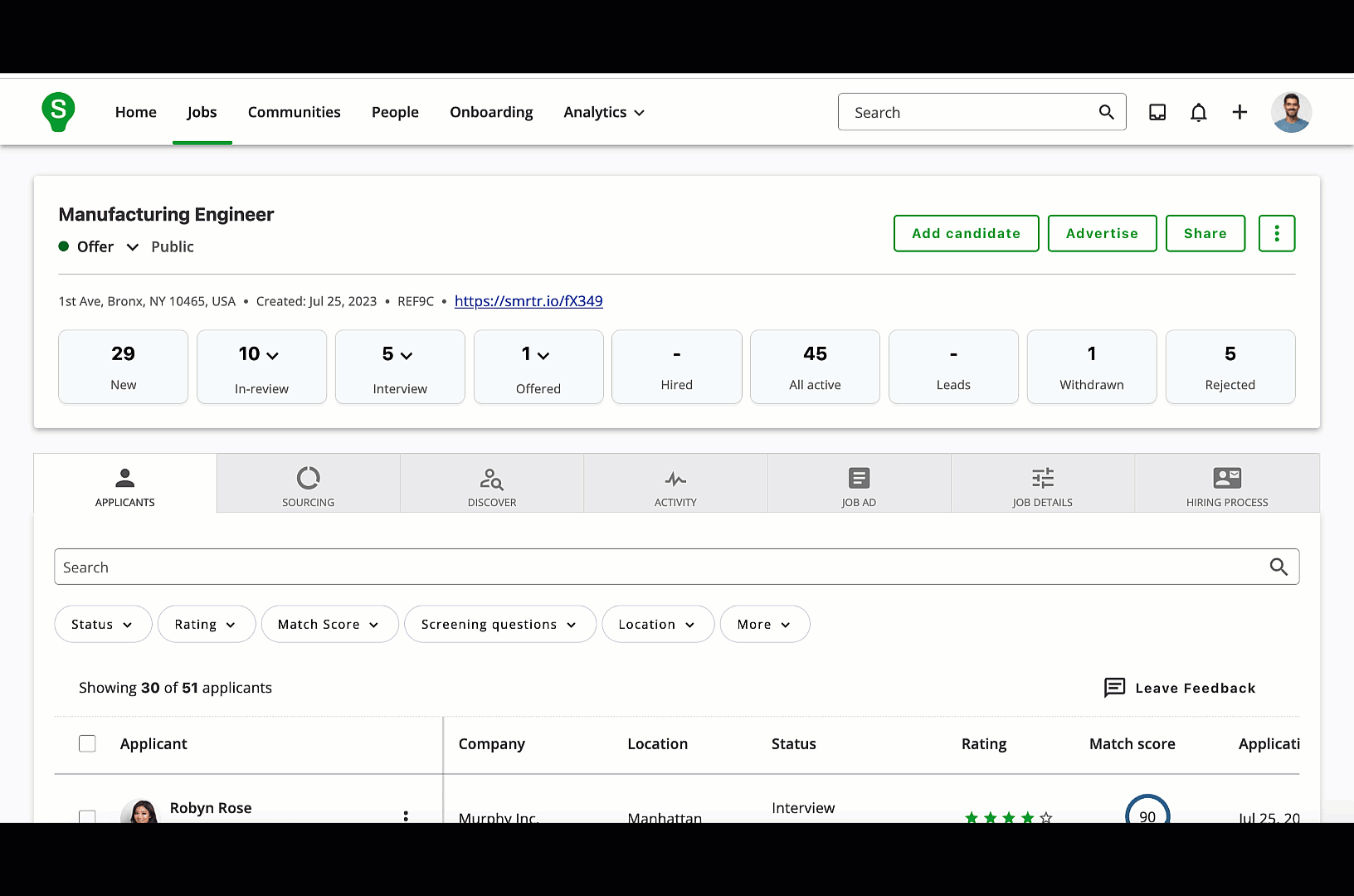Switch to the Discover tab
This screenshot has height=896, width=1354.
click(492, 483)
